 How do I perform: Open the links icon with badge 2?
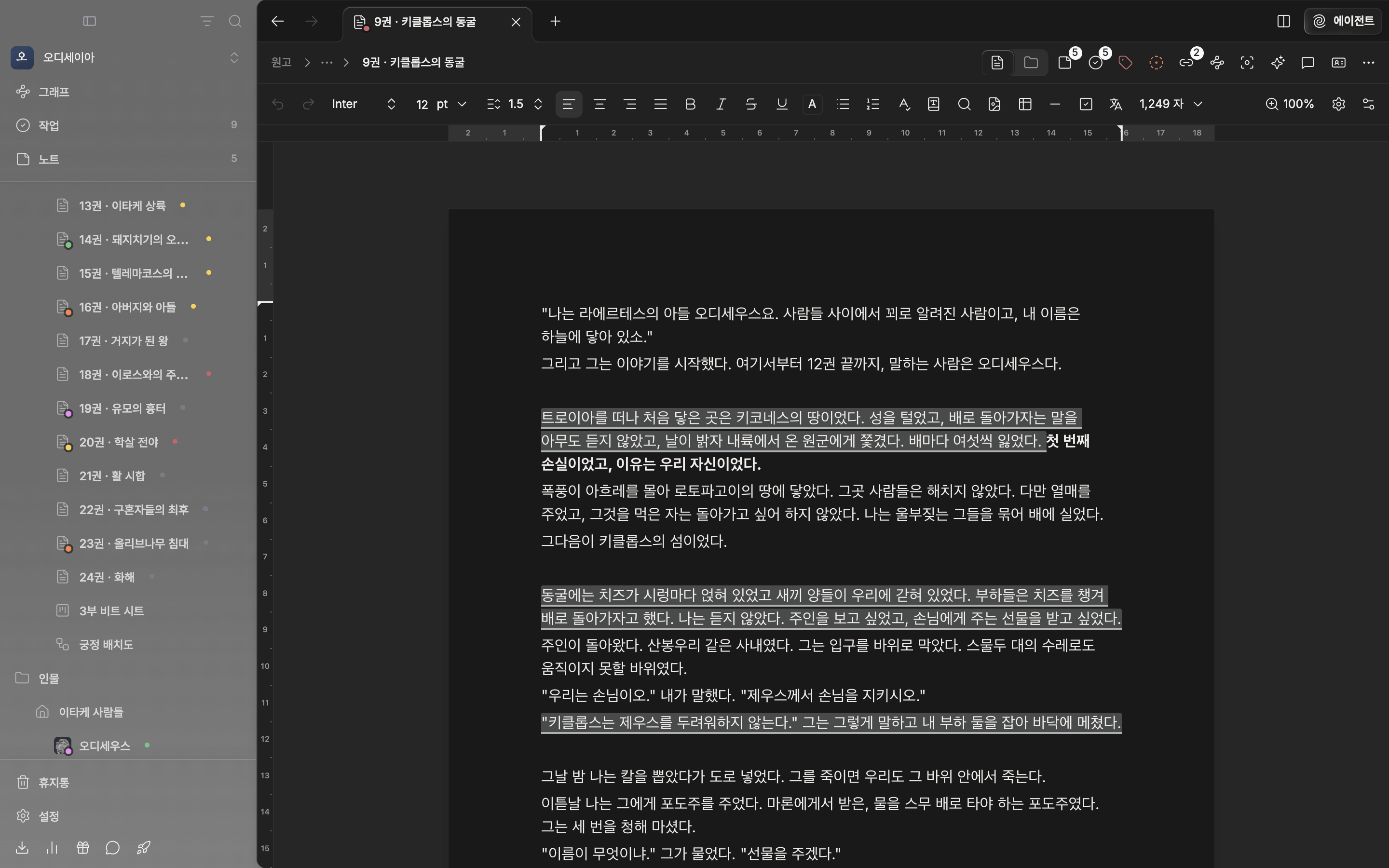(x=1186, y=63)
